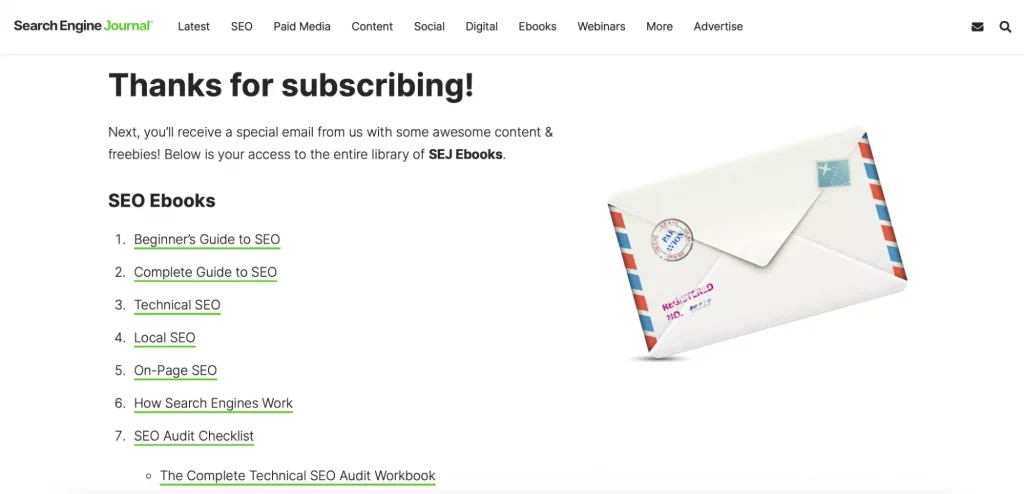Open the Latest menu item
1024x494 pixels.
pos(194,27)
